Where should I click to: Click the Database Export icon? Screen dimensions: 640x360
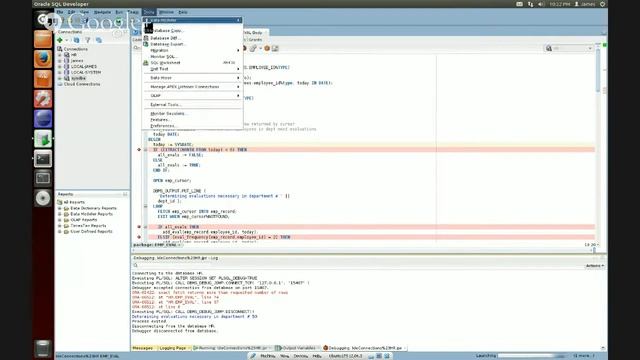point(146,44)
